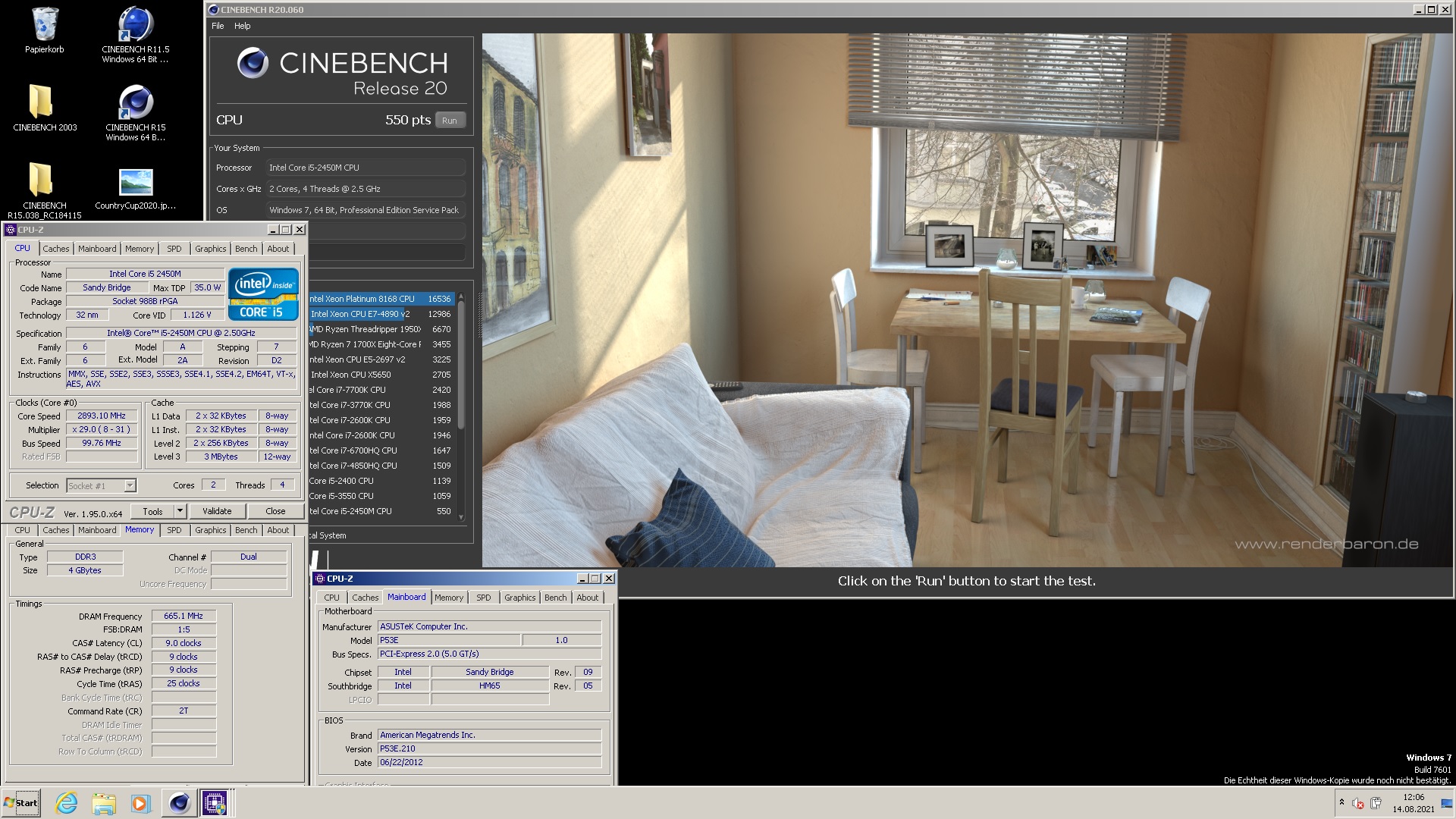Open the Help menu in Cinebench
This screenshot has height=819, width=1456.
[242, 26]
